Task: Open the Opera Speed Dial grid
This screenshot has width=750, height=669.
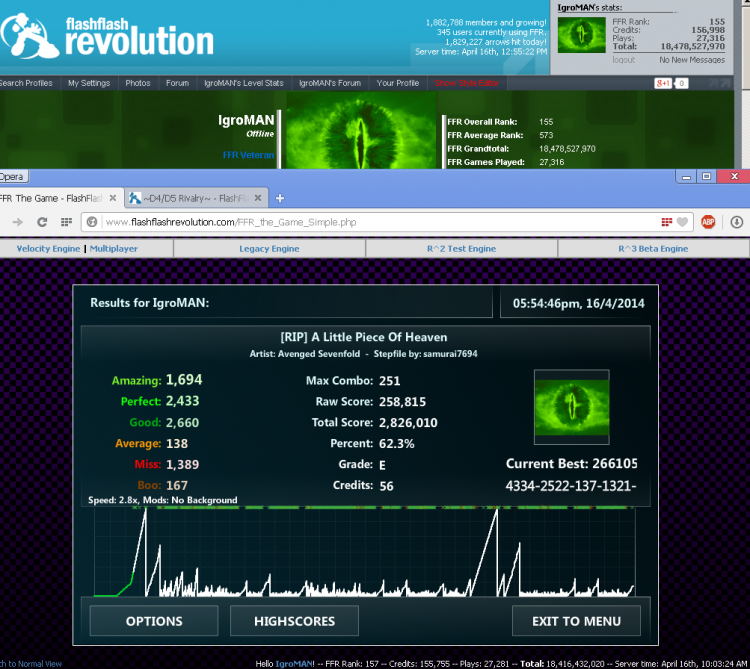Action: [66, 222]
